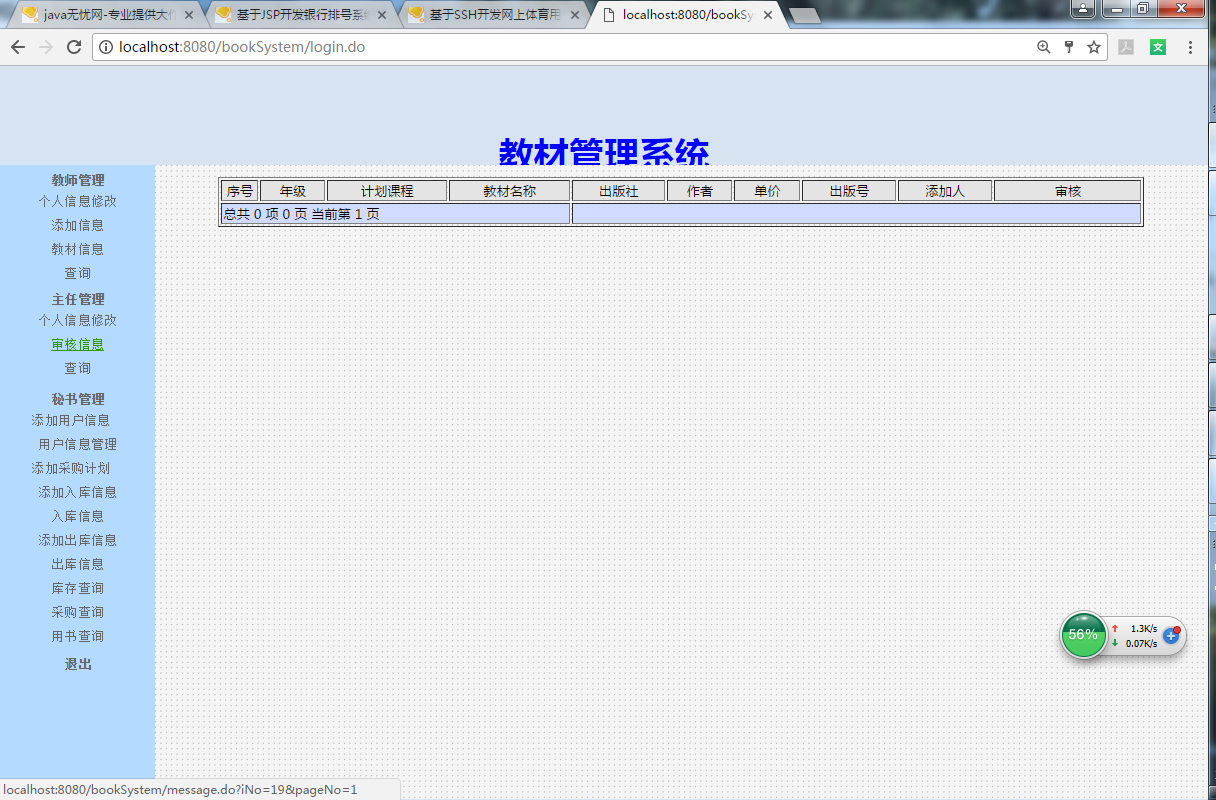This screenshot has height=800, width=1216.
Task: Click the 添加人 column header
Action: [x=945, y=191]
